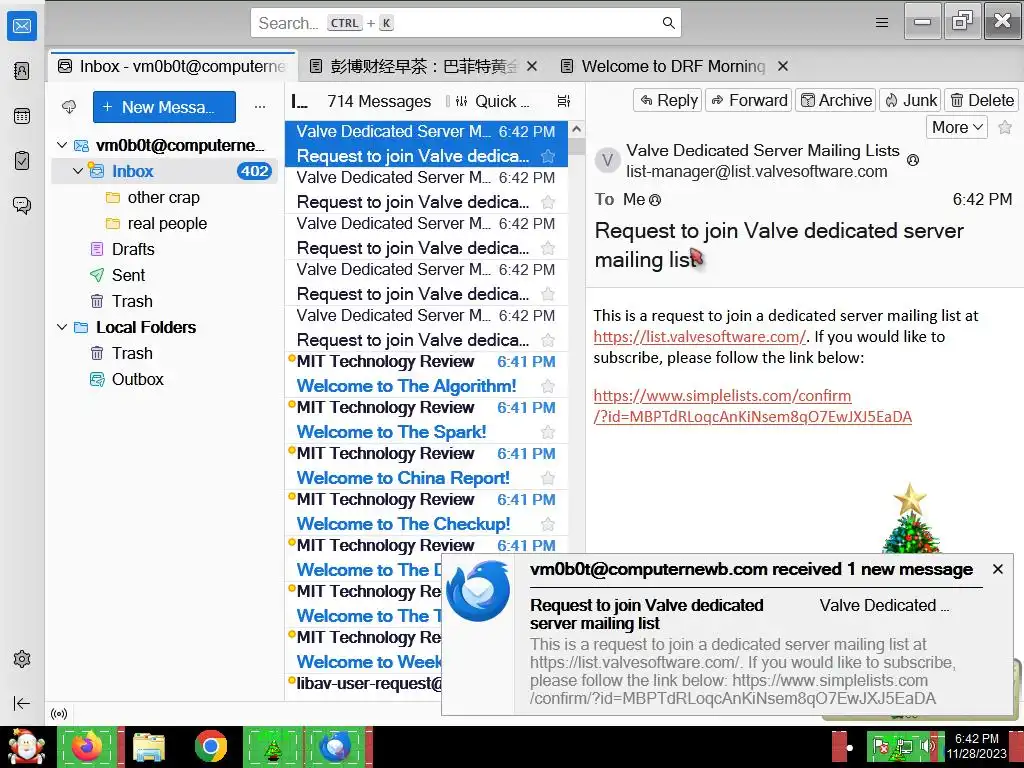Forward the message
Viewport: 1024px width, 768px height.
pos(748,100)
